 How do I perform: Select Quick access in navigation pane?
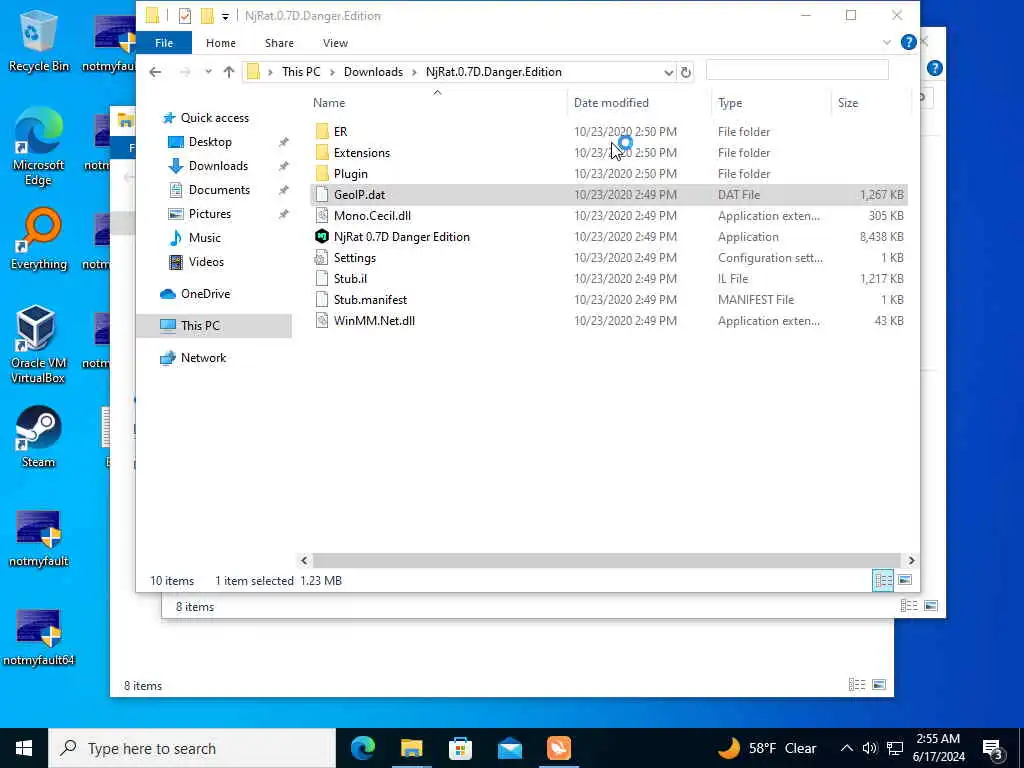pyautogui.click(x=214, y=118)
